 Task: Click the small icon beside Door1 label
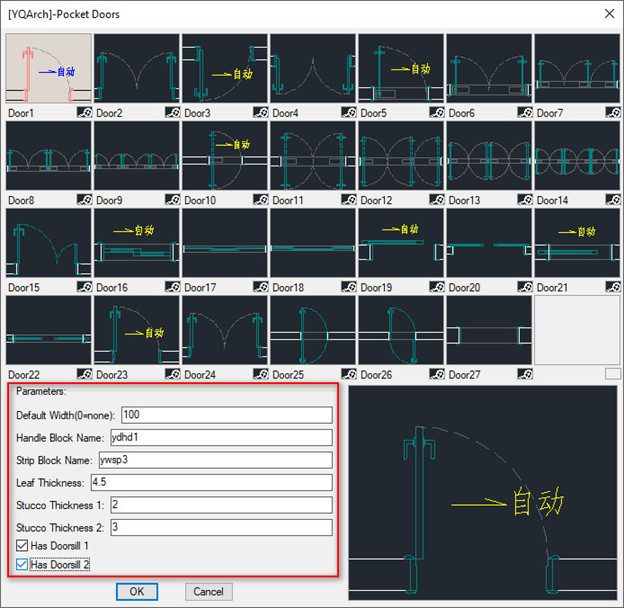click(84, 114)
